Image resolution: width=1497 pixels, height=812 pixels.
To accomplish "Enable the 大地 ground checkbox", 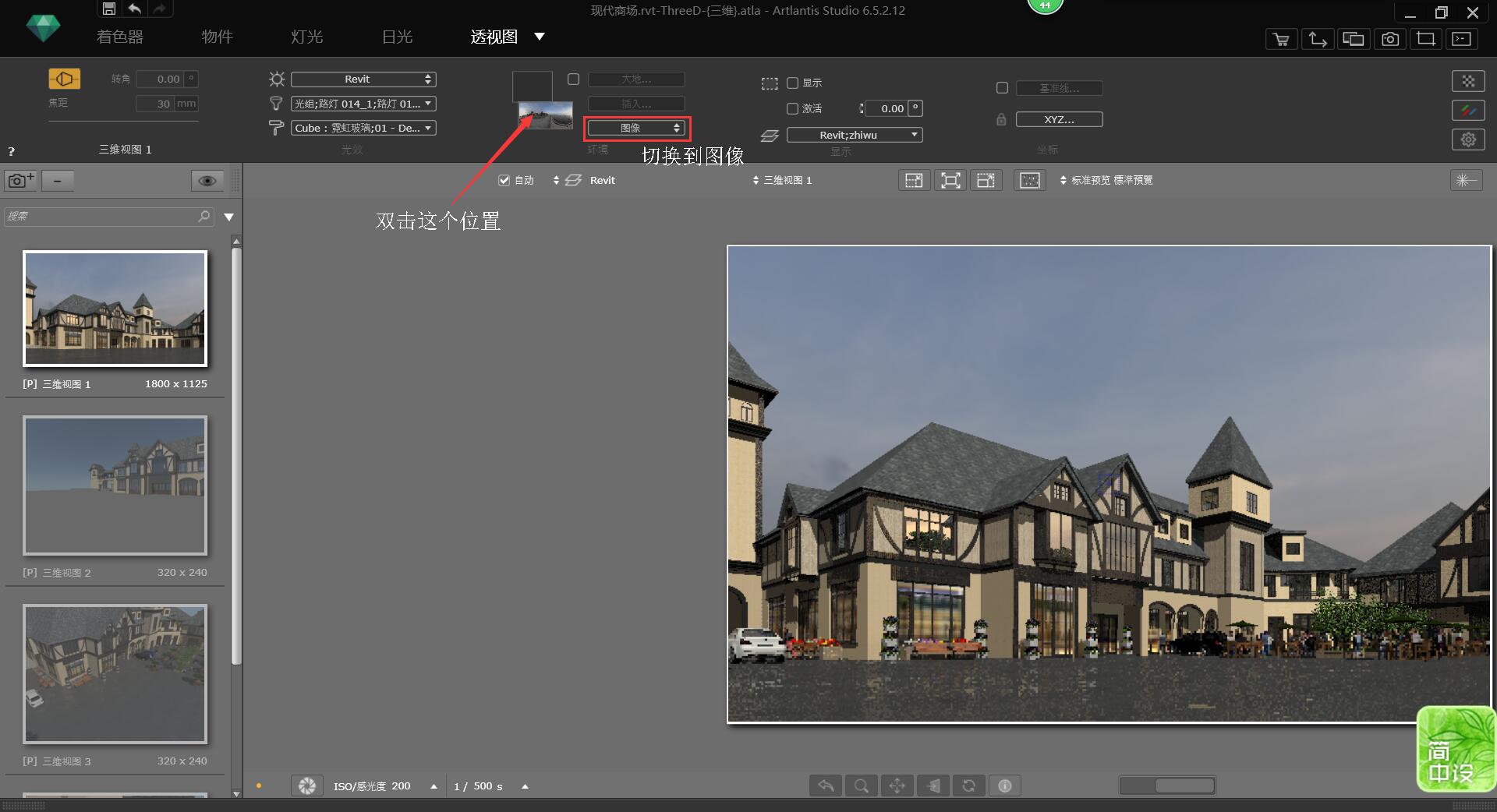I will 573,79.
